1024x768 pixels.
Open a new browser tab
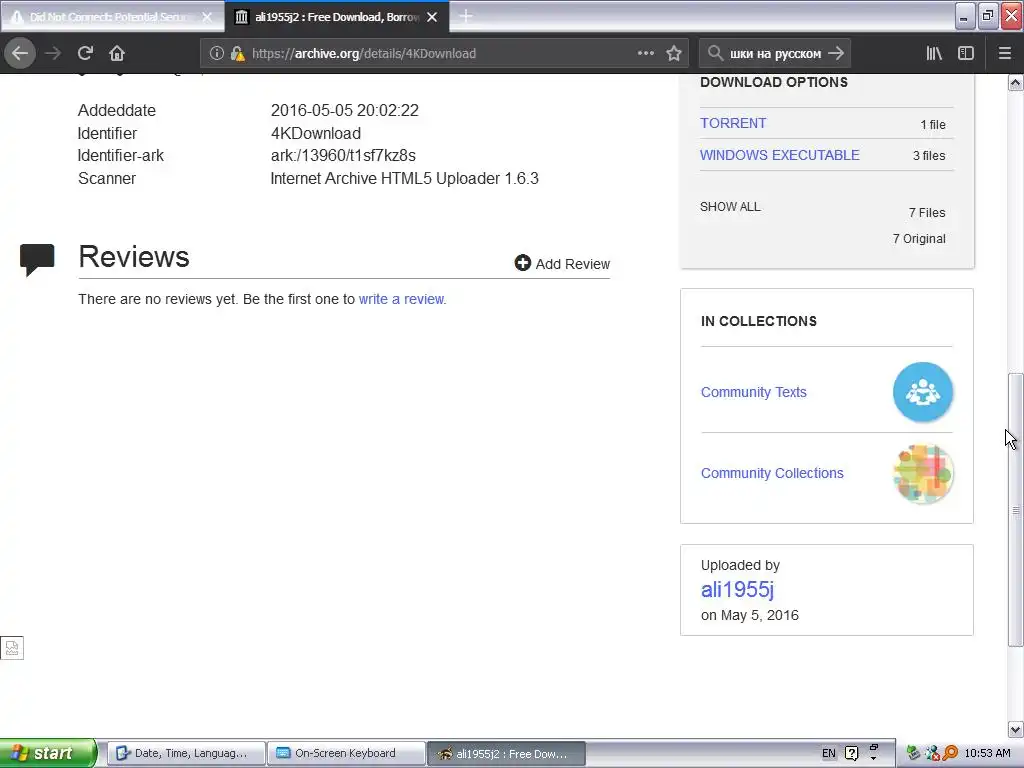tap(466, 17)
